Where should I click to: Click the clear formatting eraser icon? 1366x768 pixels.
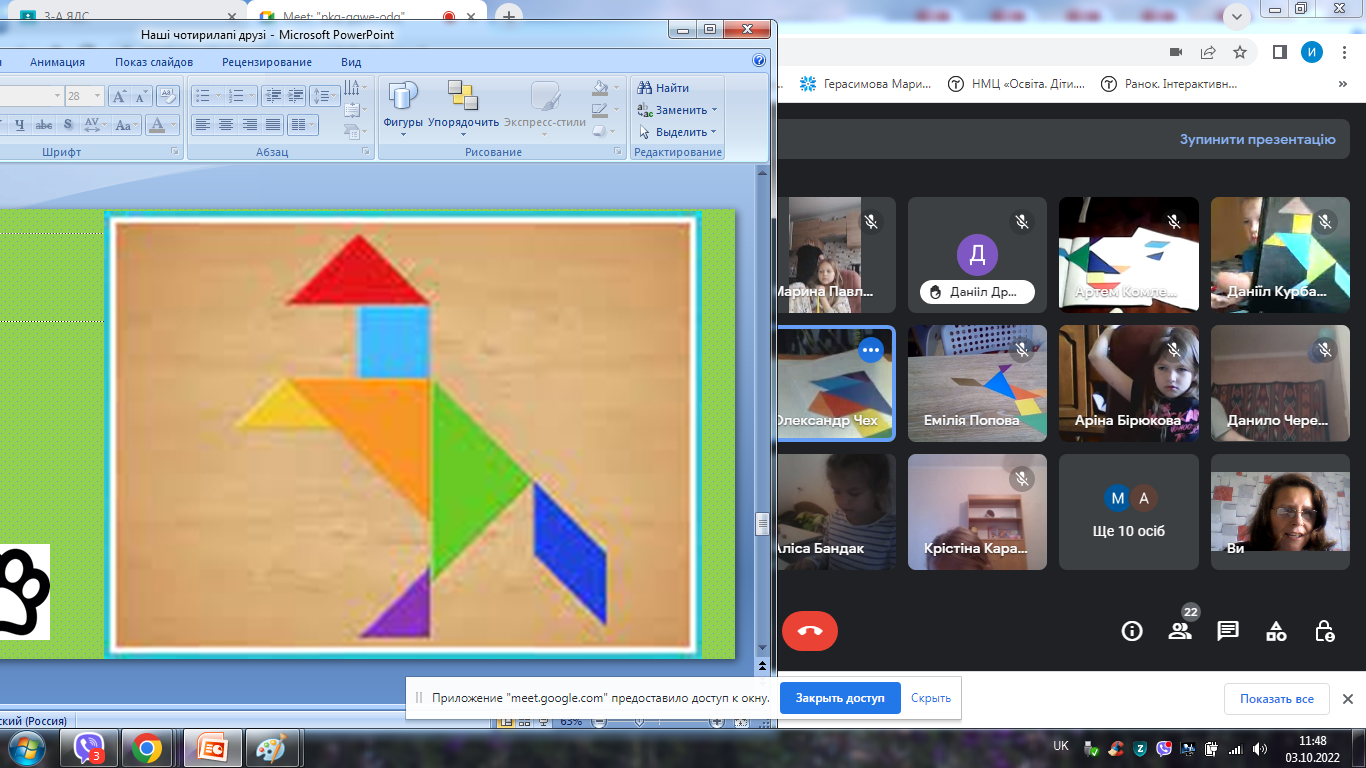tap(168, 96)
